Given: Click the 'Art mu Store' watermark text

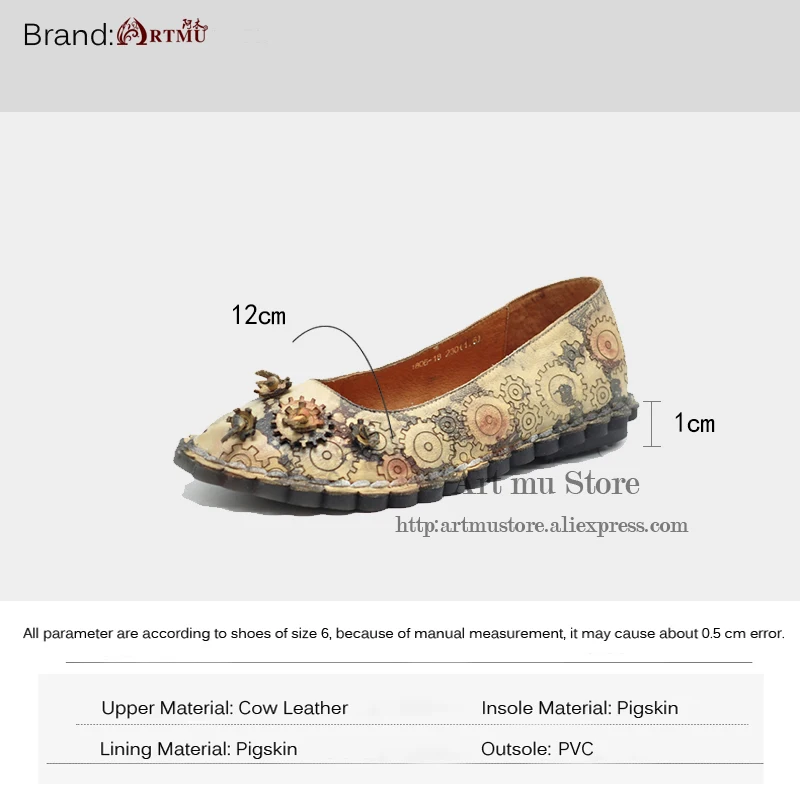Looking at the screenshot, I should (548, 482).
